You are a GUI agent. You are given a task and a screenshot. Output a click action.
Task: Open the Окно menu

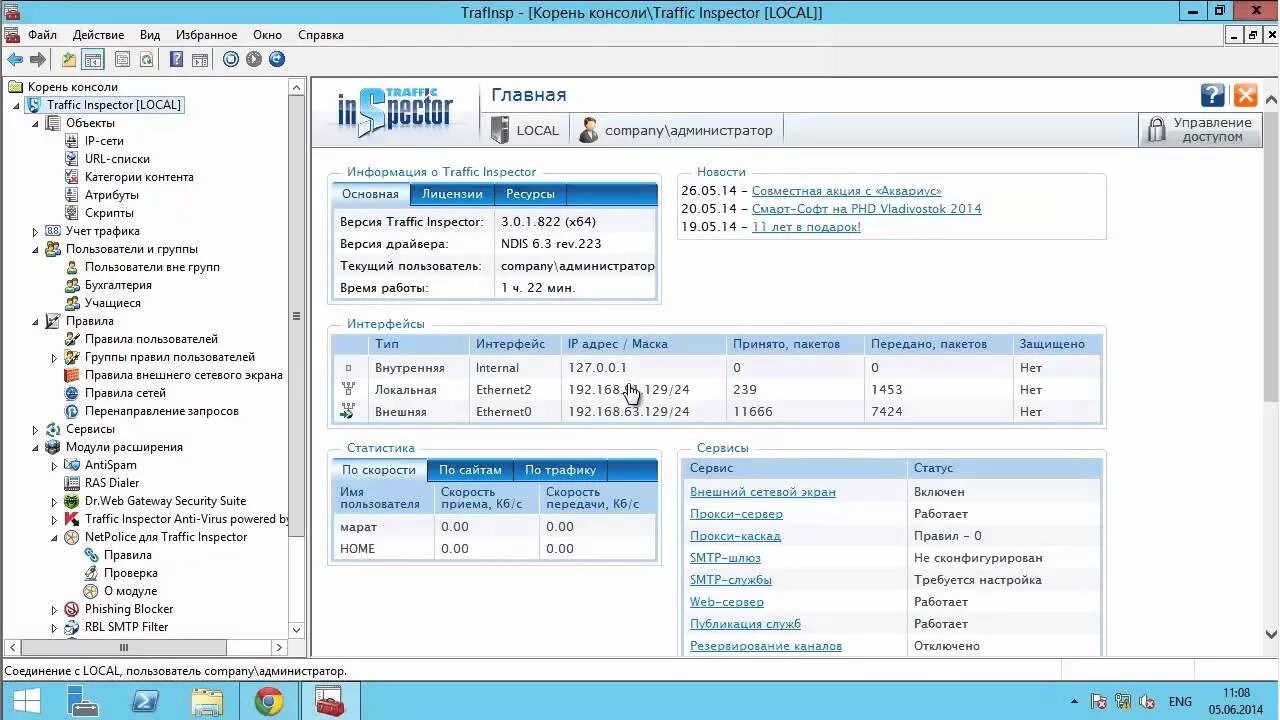[x=267, y=35]
